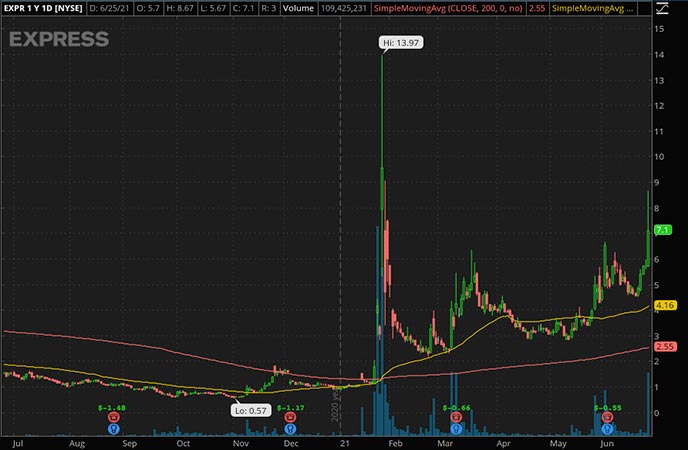
Task: Click the Feb label on the time axis
Action: coord(395,443)
